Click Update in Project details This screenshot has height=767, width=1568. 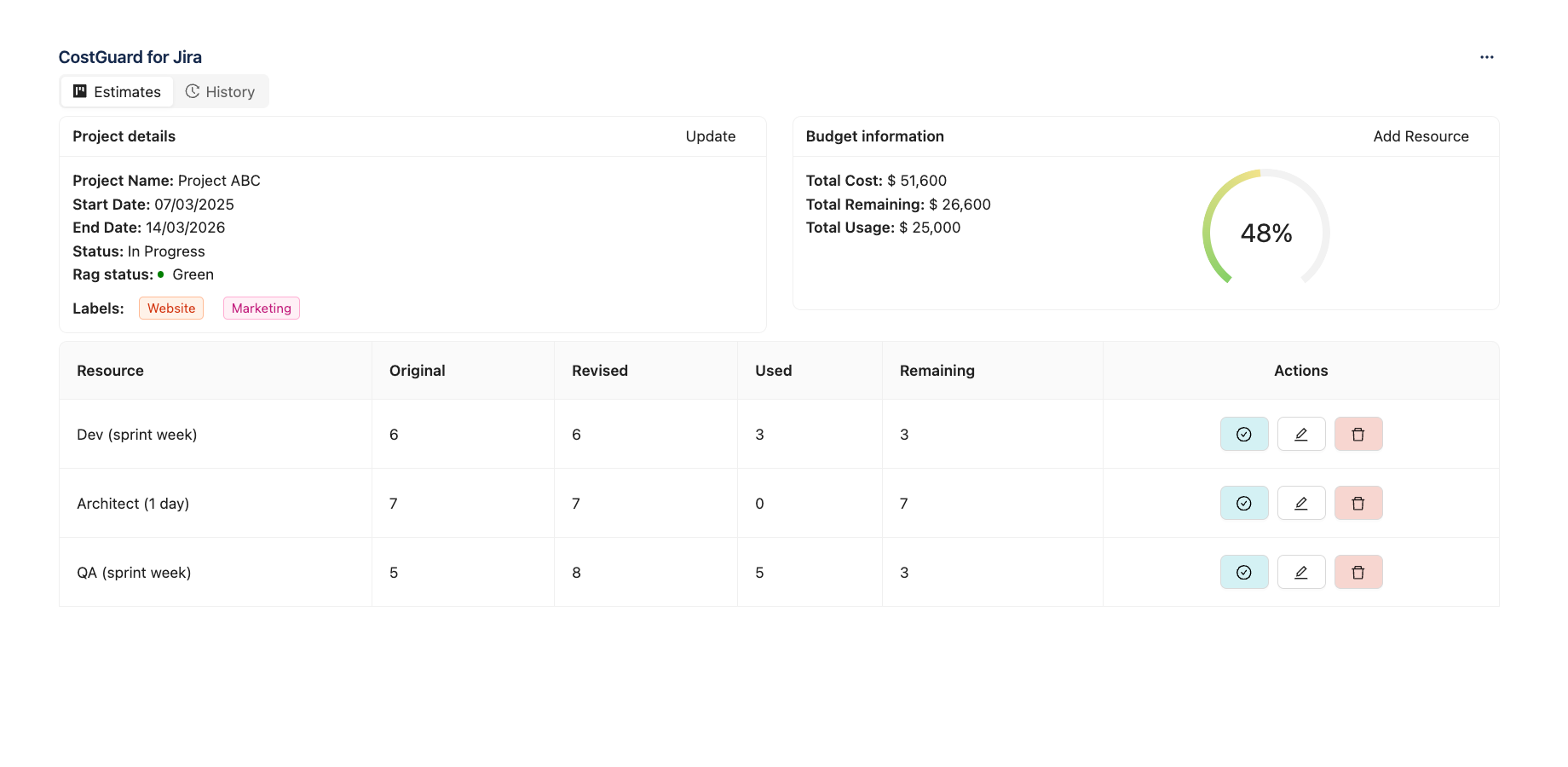coord(711,136)
